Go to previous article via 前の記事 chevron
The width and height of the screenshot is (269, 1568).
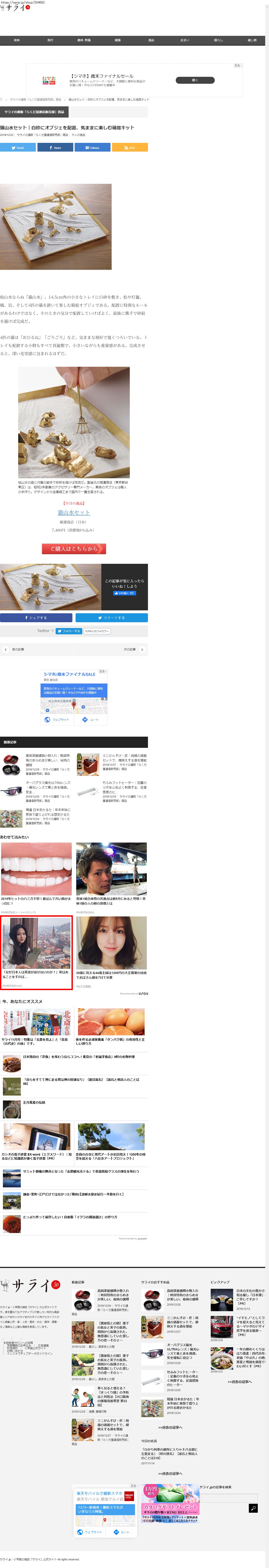click(6, 650)
